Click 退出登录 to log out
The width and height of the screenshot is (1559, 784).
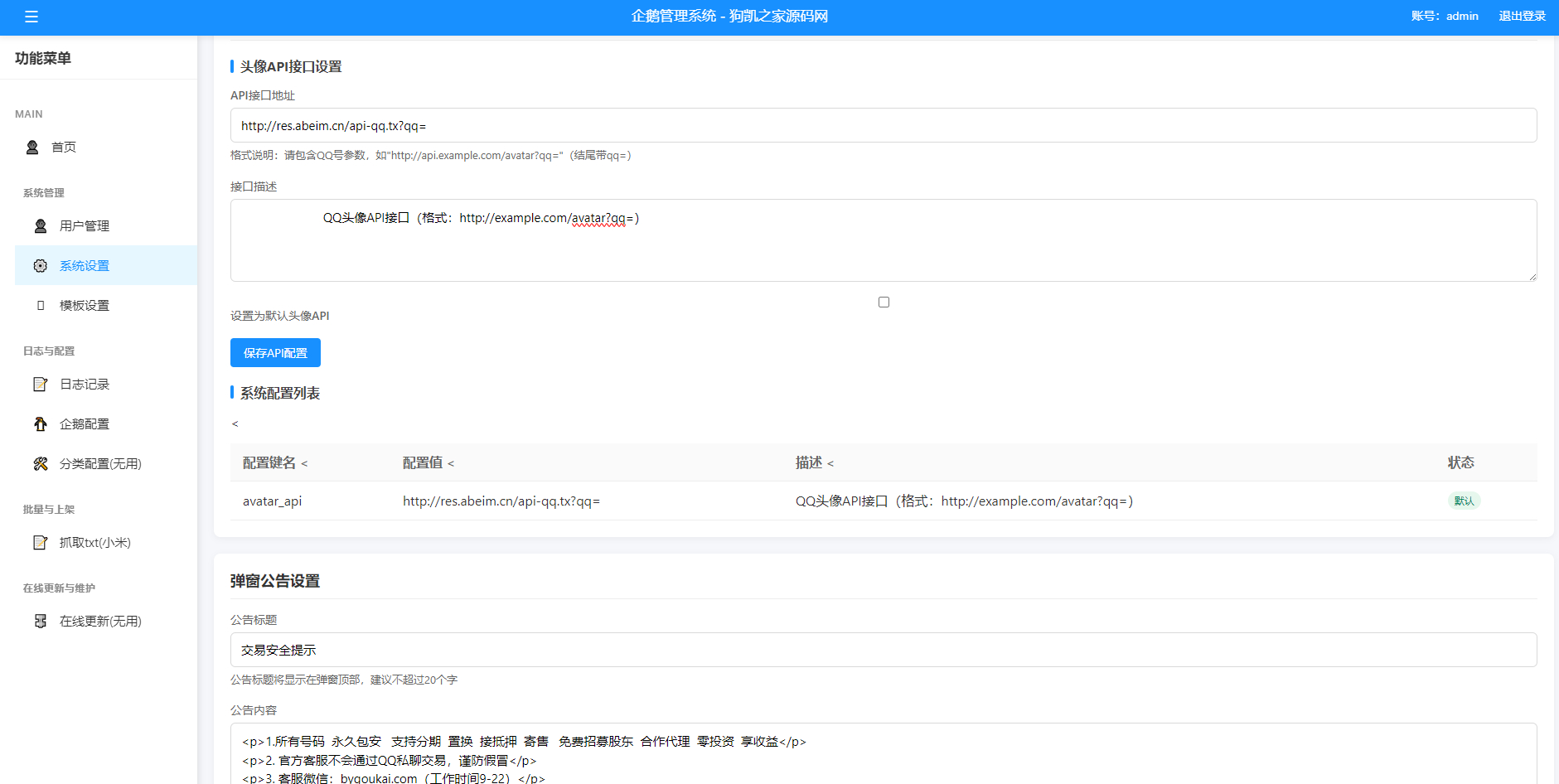pos(1523,16)
